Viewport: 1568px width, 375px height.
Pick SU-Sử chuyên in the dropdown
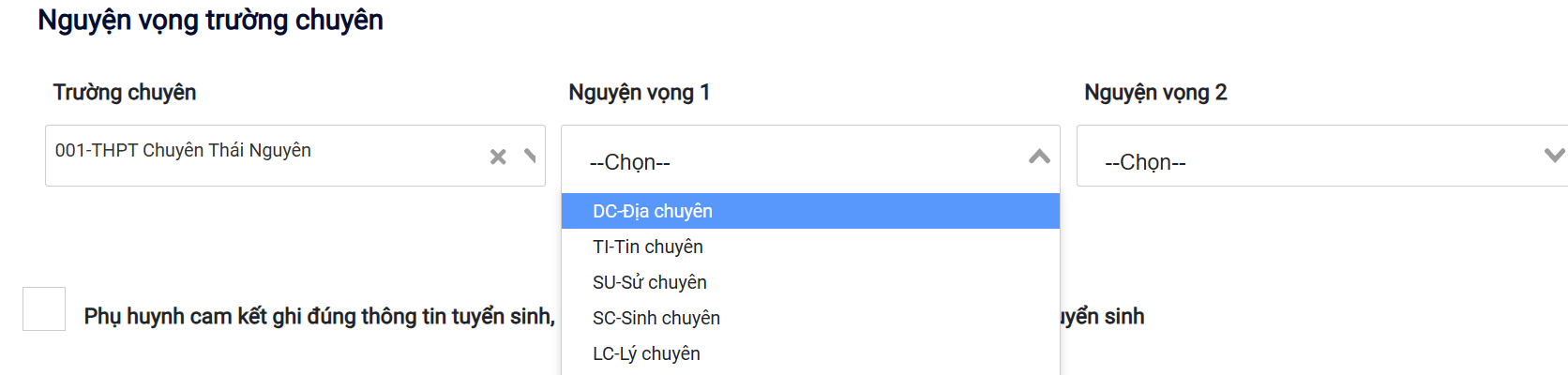[x=650, y=283]
